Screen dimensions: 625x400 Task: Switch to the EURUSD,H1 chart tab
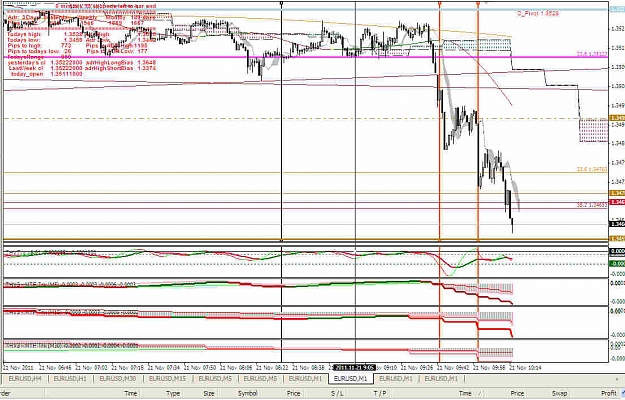click(x=70, y=378)
